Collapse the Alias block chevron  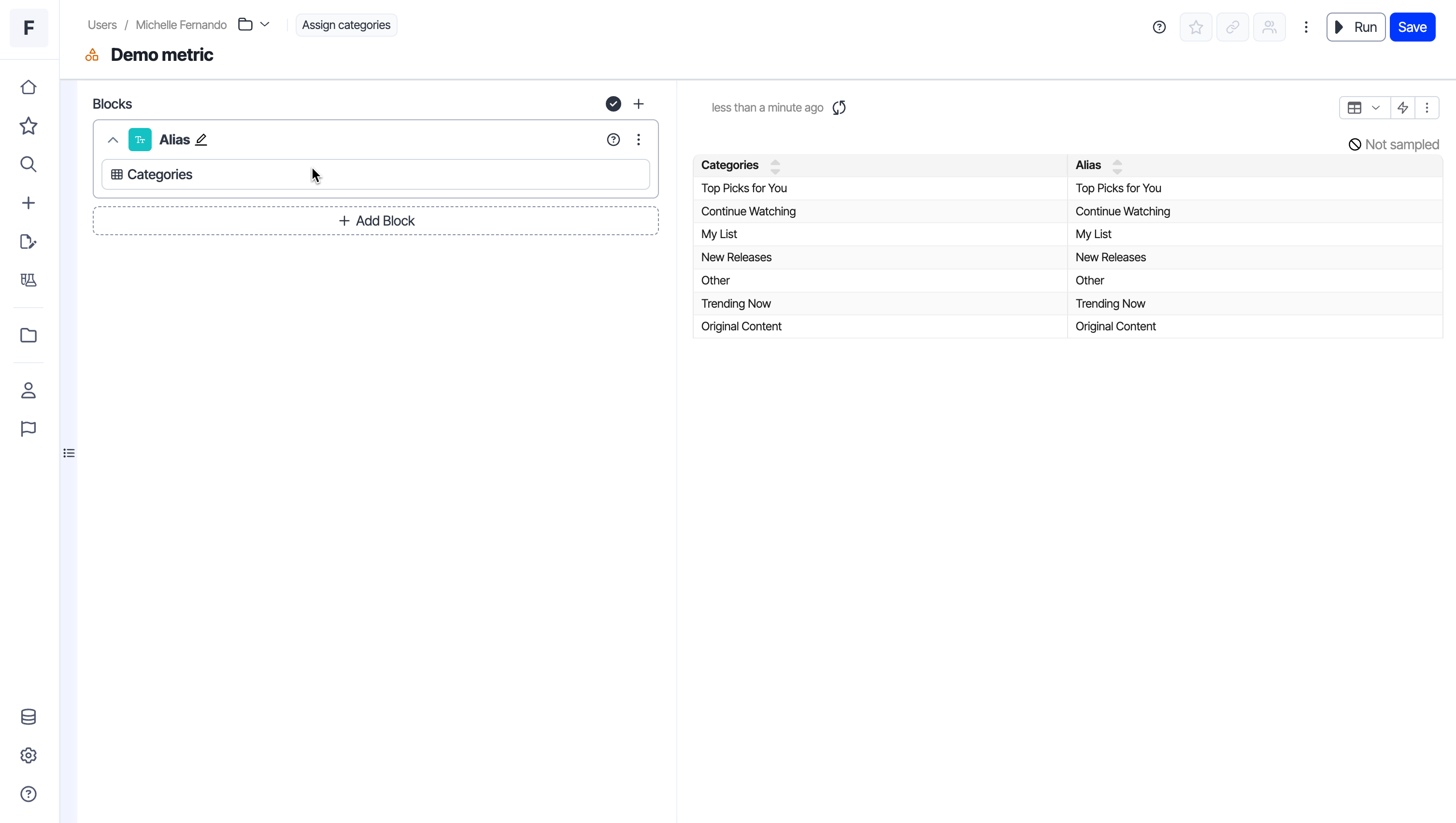tap(113, 140)
